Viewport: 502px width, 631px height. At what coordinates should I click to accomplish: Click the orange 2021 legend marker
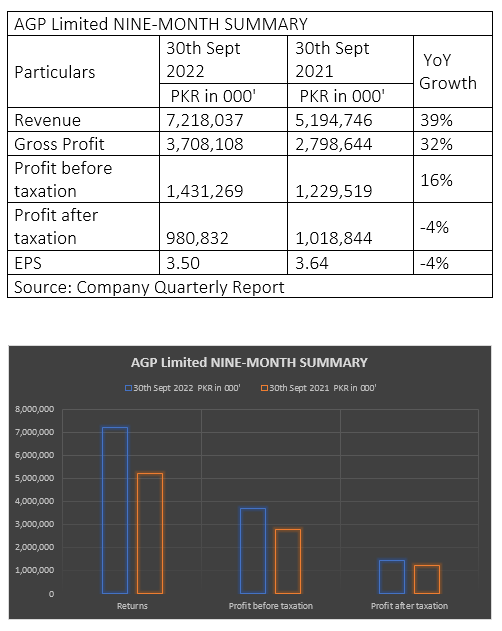[264, 388]
